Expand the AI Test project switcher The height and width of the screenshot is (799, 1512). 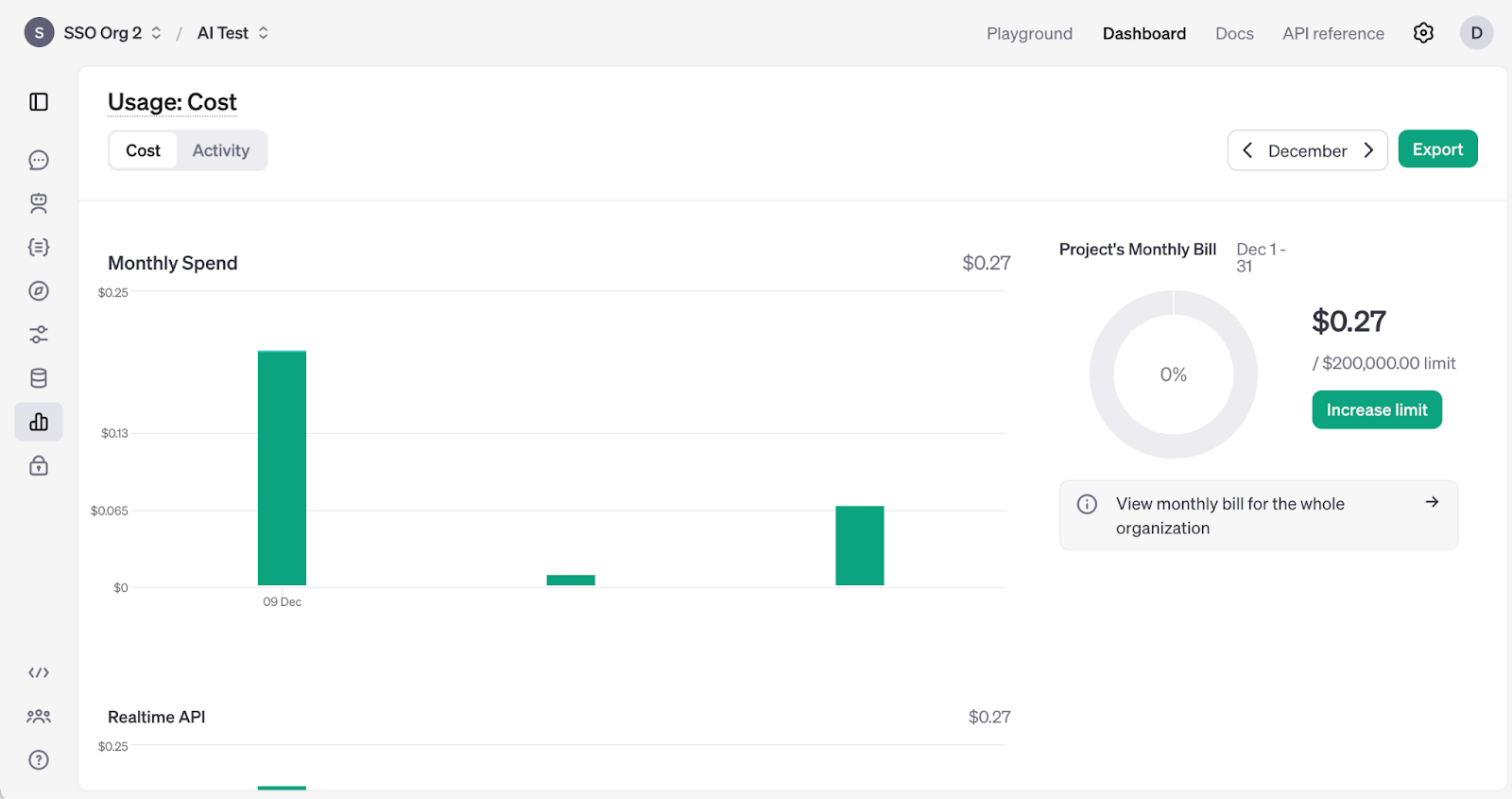(x=232, y=33)
